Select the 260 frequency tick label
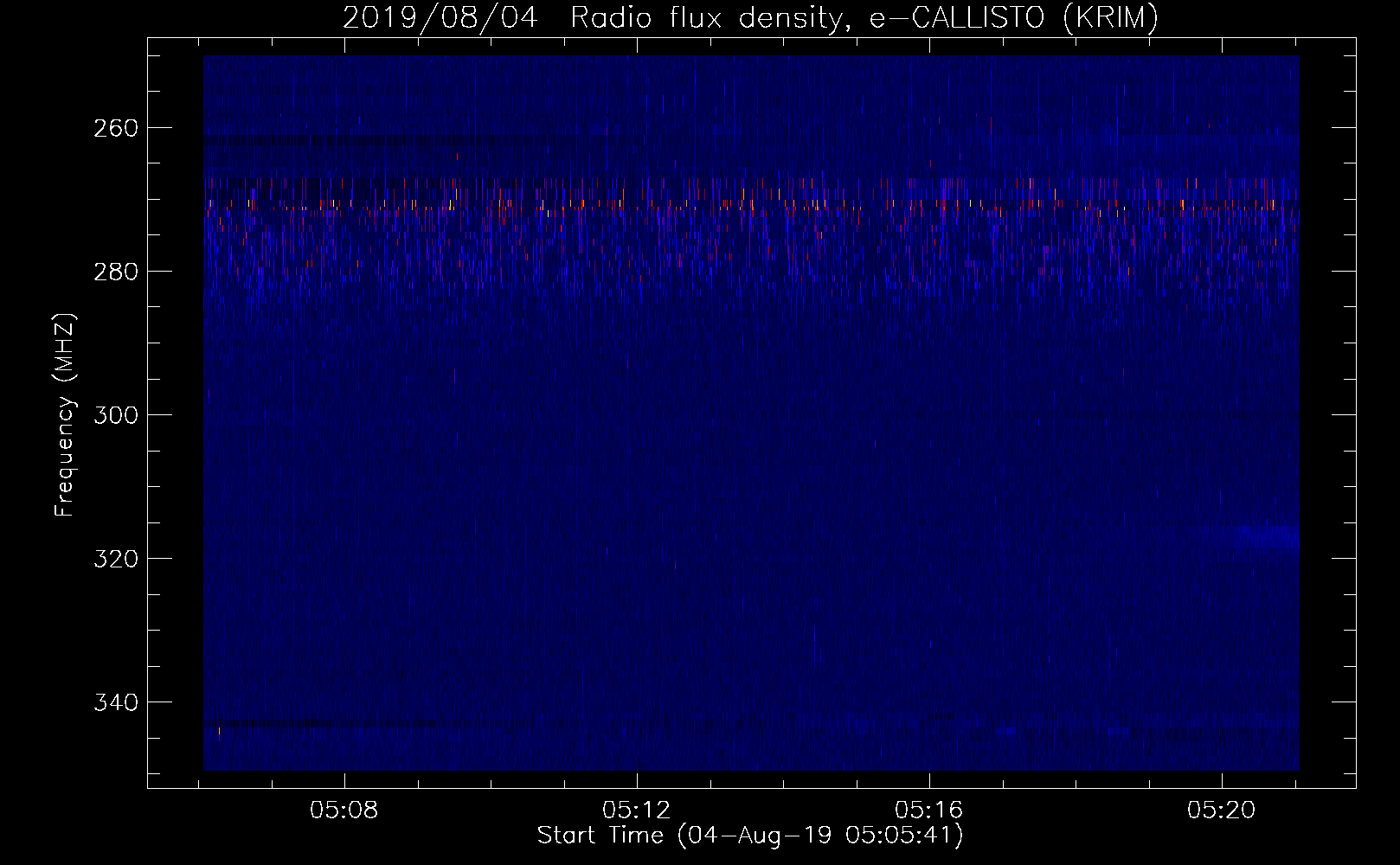Image resolution: width=1400 pixels, height=865 pixels. click(x=115, y=128)
